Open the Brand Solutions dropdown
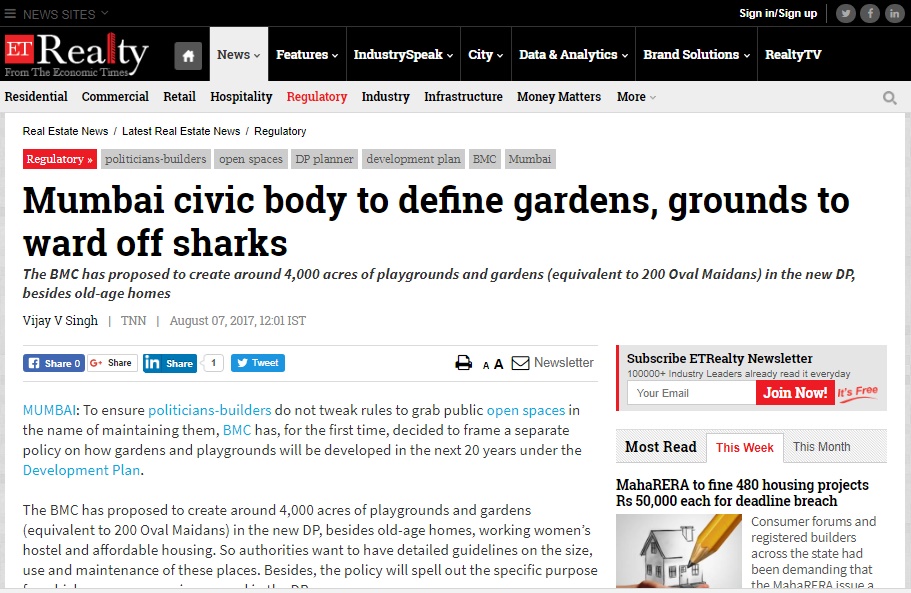The image size is (911, 593). [x=697, y=54]
